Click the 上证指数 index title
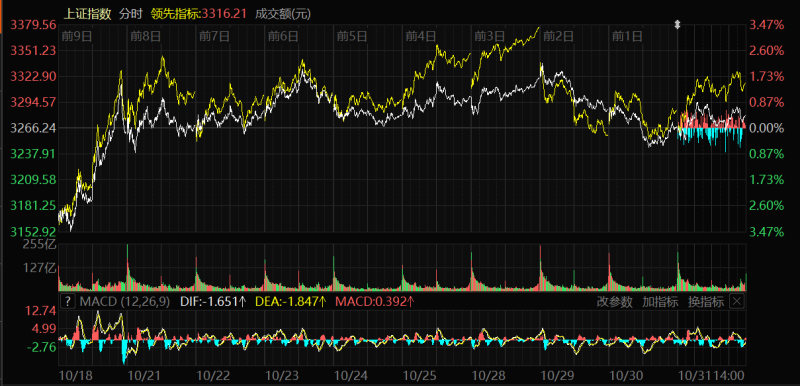This screenshot has height=386, width=800. (87, 14)
